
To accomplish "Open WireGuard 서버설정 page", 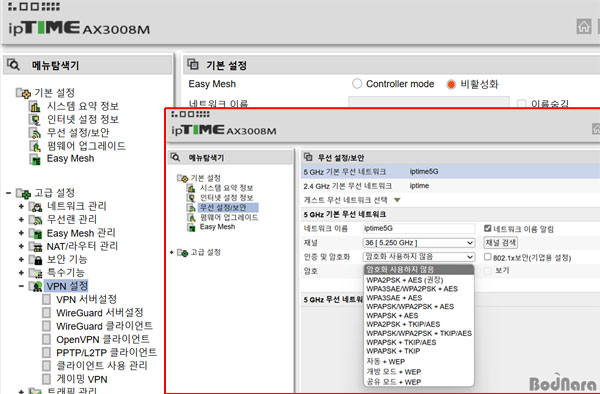I will (x=99, y=313).
